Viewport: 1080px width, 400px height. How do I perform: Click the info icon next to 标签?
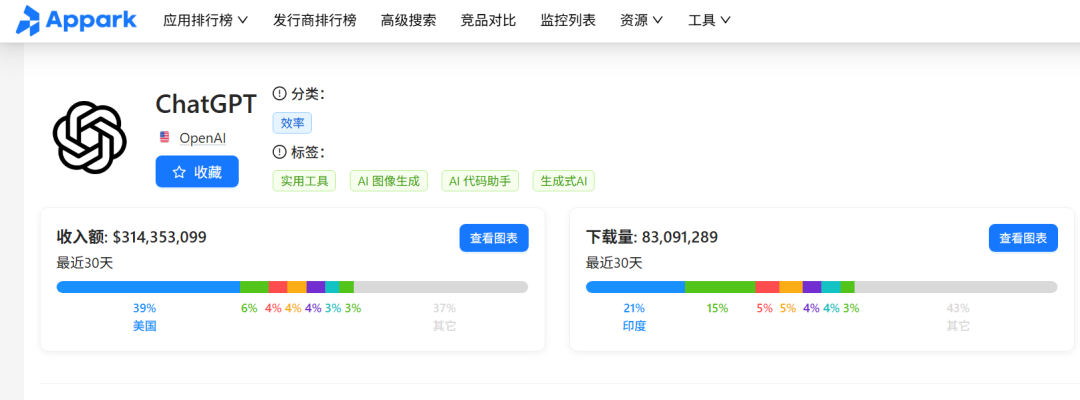point(279,151)
